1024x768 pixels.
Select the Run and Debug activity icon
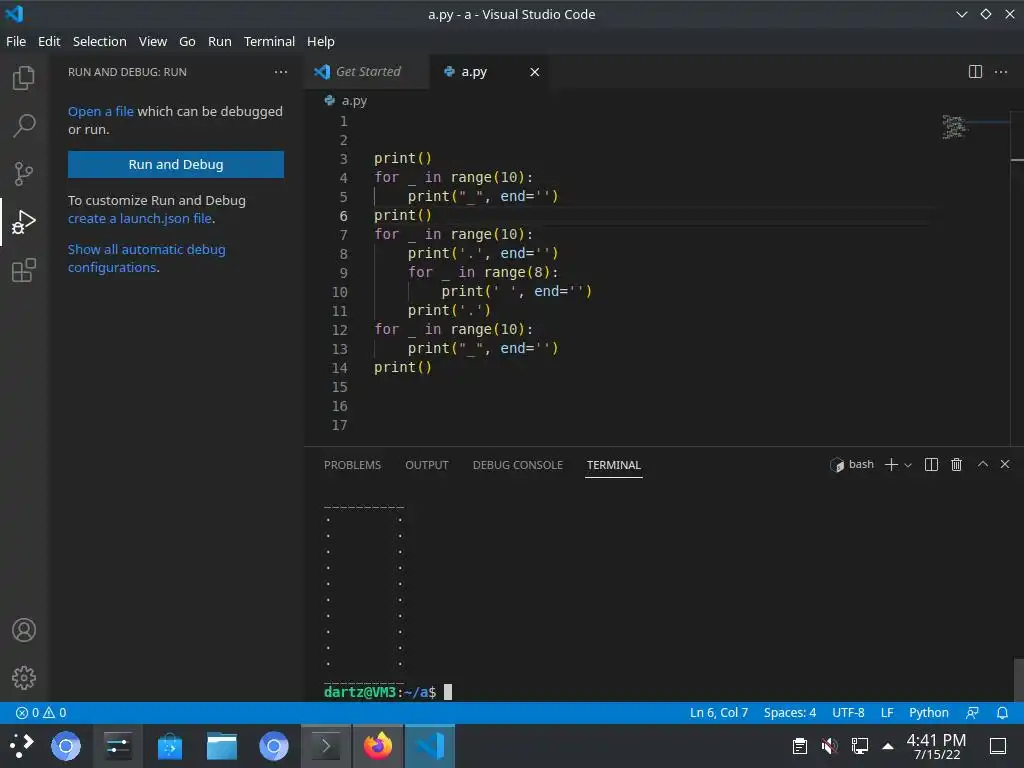click(x=24, y=222)
